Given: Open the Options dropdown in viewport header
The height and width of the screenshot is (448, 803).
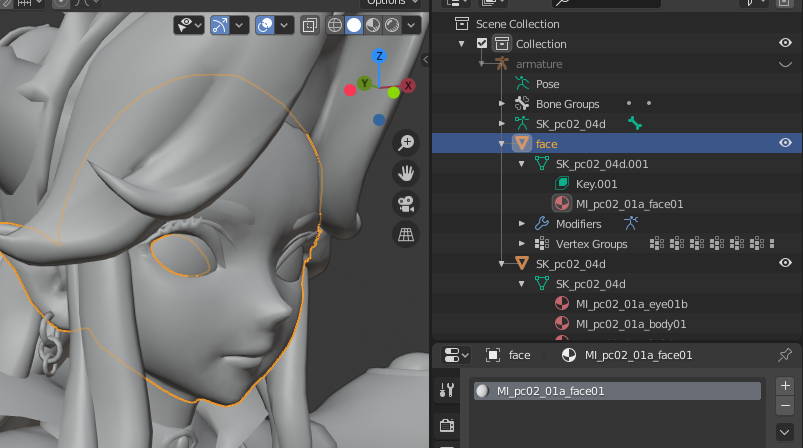Looking at the screenshot, I should coord(390,3).
